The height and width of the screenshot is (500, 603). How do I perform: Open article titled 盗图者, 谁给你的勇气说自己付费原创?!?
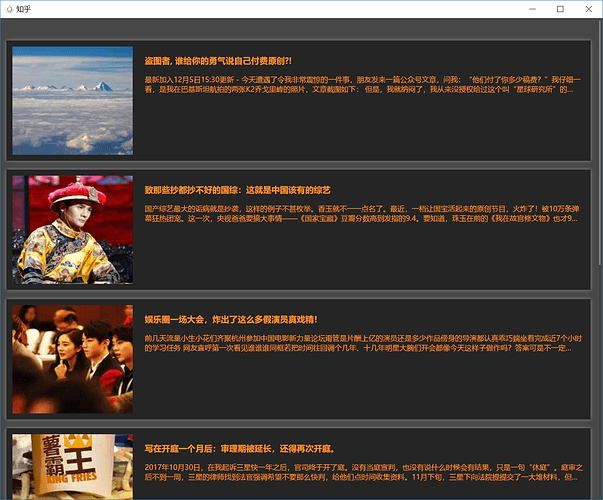pyautogui.click(x=218, y=61)
